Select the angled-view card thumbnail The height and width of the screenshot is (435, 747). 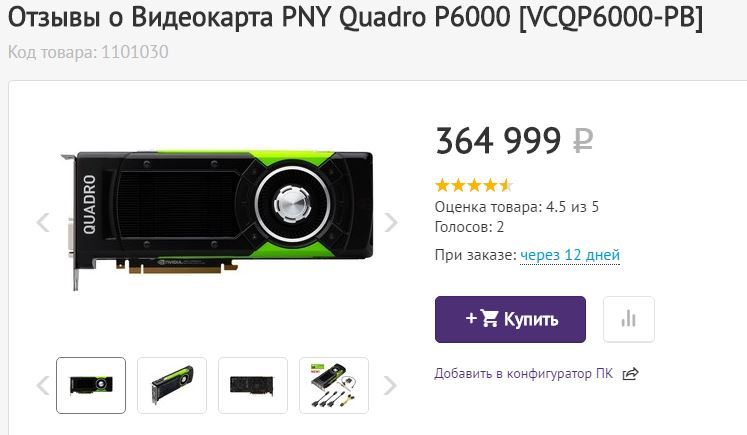172,385
